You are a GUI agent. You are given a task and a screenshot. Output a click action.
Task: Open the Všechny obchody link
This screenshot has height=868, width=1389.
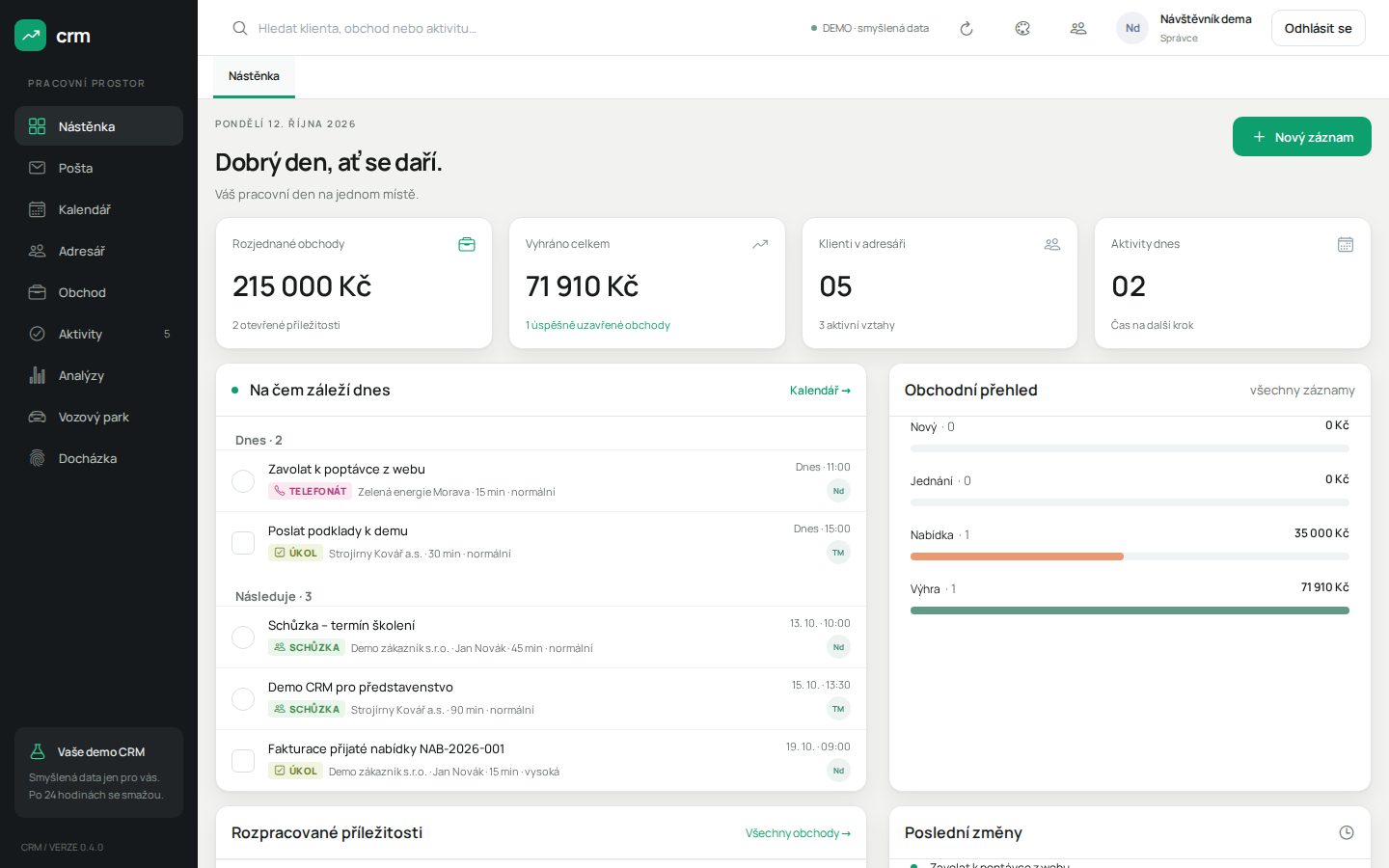pos(798,833)
